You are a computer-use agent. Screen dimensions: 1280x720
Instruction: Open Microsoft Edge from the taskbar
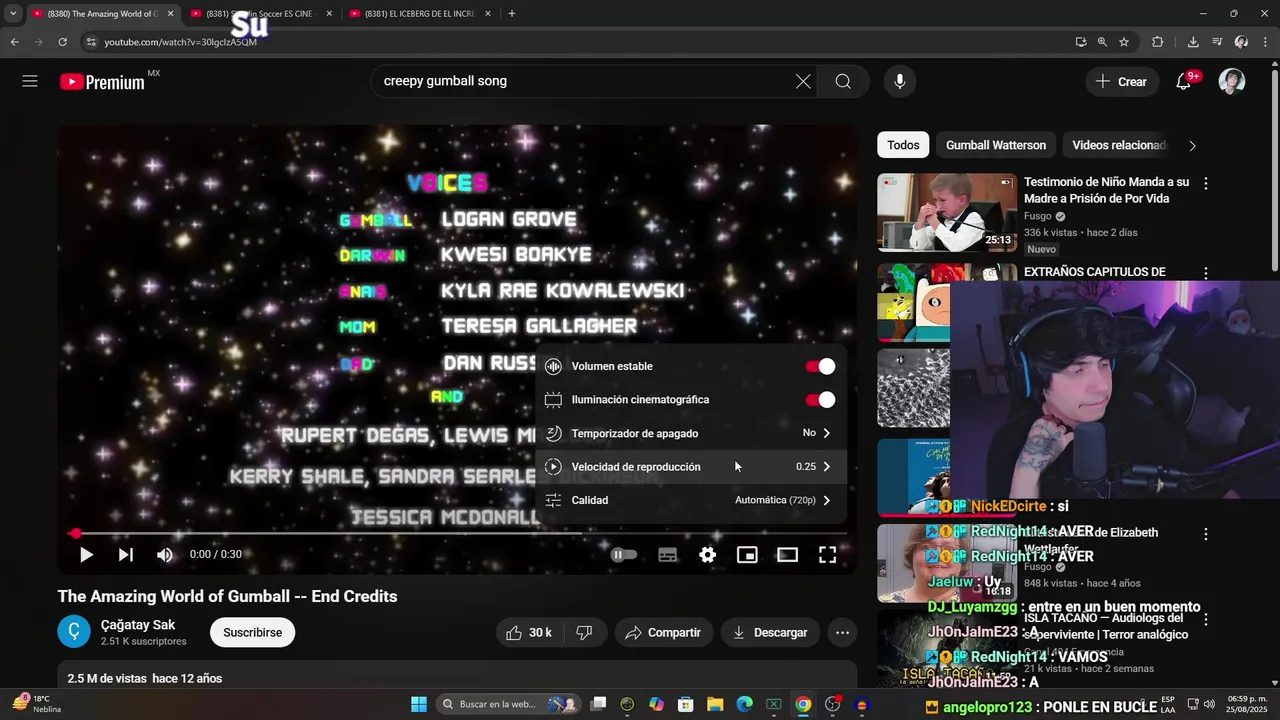pyautogui.click(x=744, y=704)
